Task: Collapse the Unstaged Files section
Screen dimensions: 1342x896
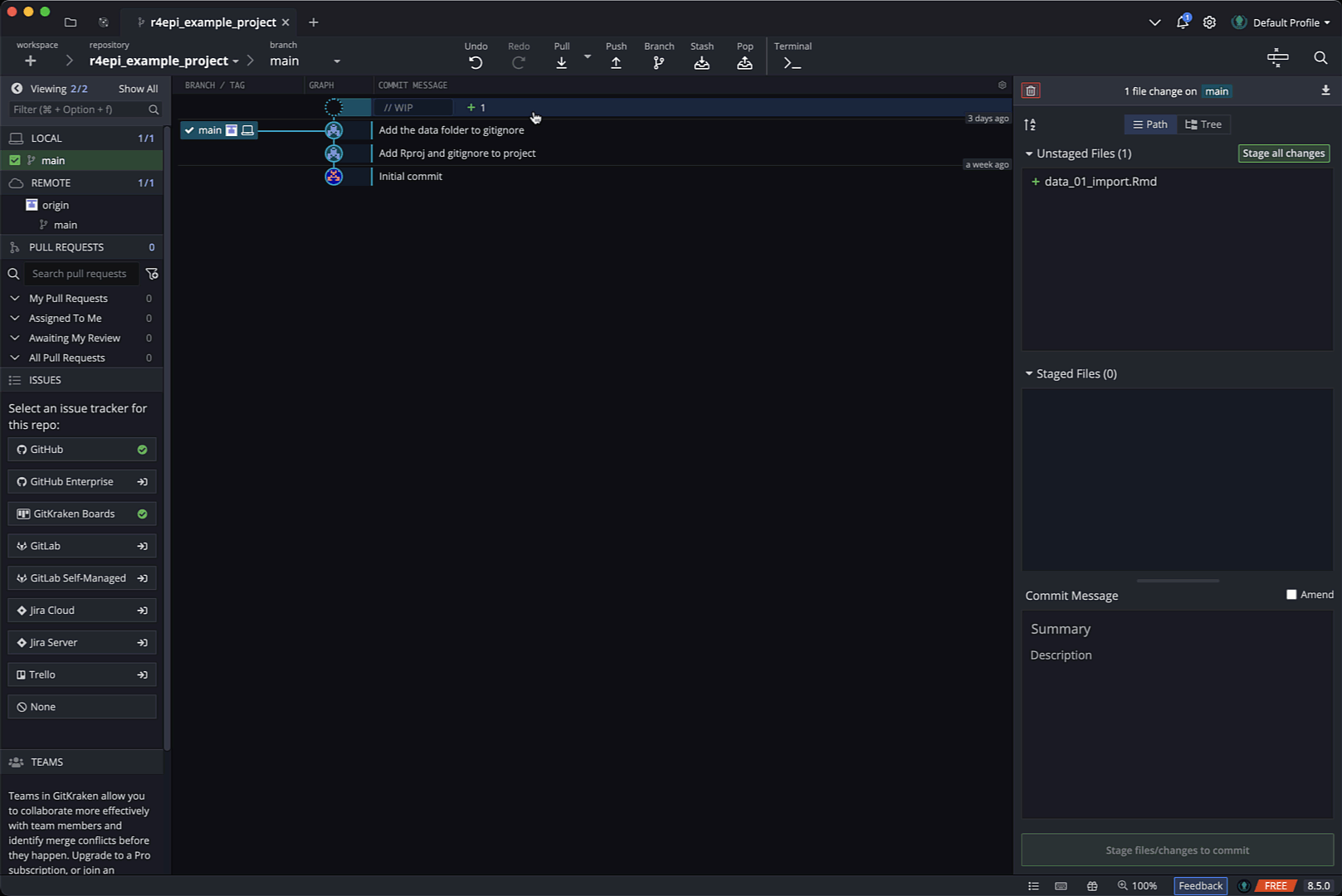Action: (1029, 153)
